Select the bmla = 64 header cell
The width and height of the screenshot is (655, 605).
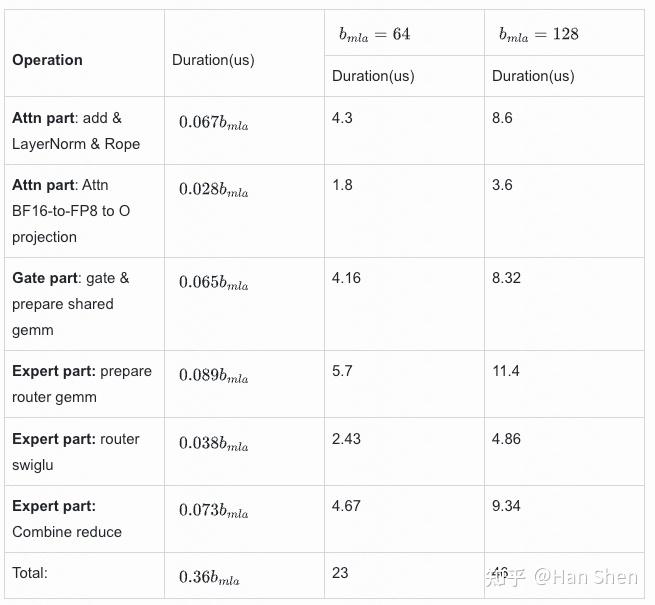click(404, 33)
